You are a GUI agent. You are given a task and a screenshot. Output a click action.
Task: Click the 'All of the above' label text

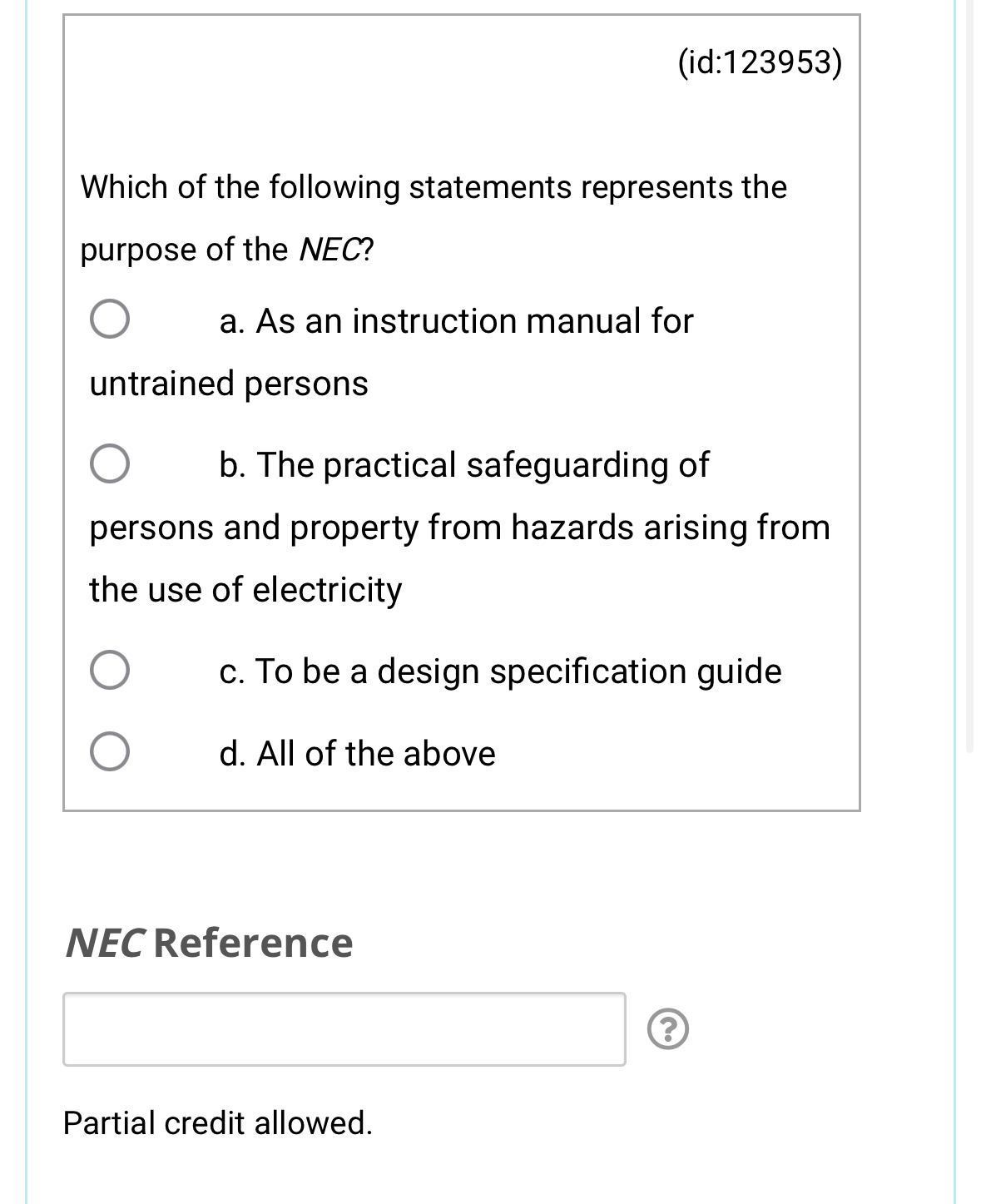click(357, 754)
